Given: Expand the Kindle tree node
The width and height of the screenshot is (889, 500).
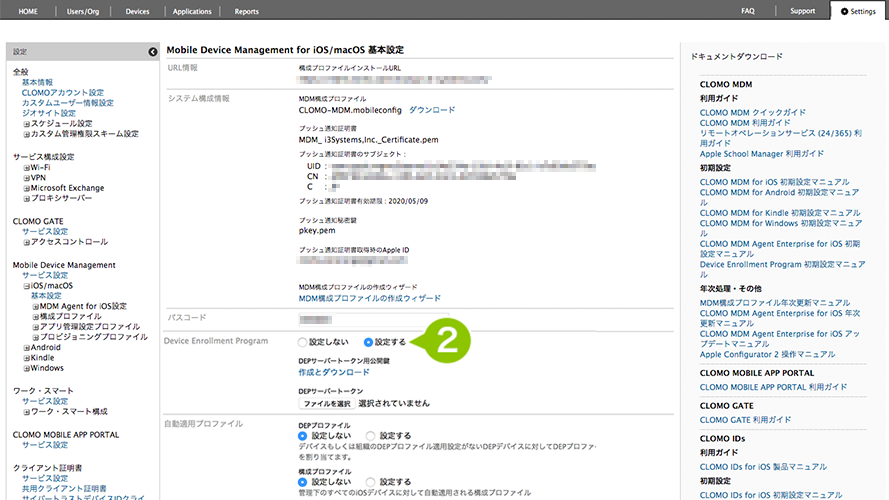Looking at the screenshot, I should tap(26, 358).
